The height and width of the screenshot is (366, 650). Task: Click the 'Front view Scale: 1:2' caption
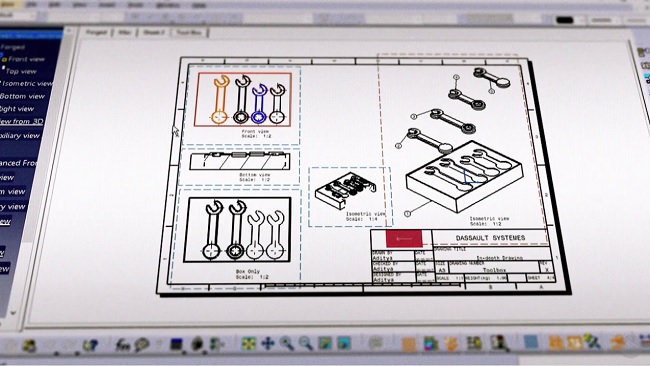coord(255,133)
